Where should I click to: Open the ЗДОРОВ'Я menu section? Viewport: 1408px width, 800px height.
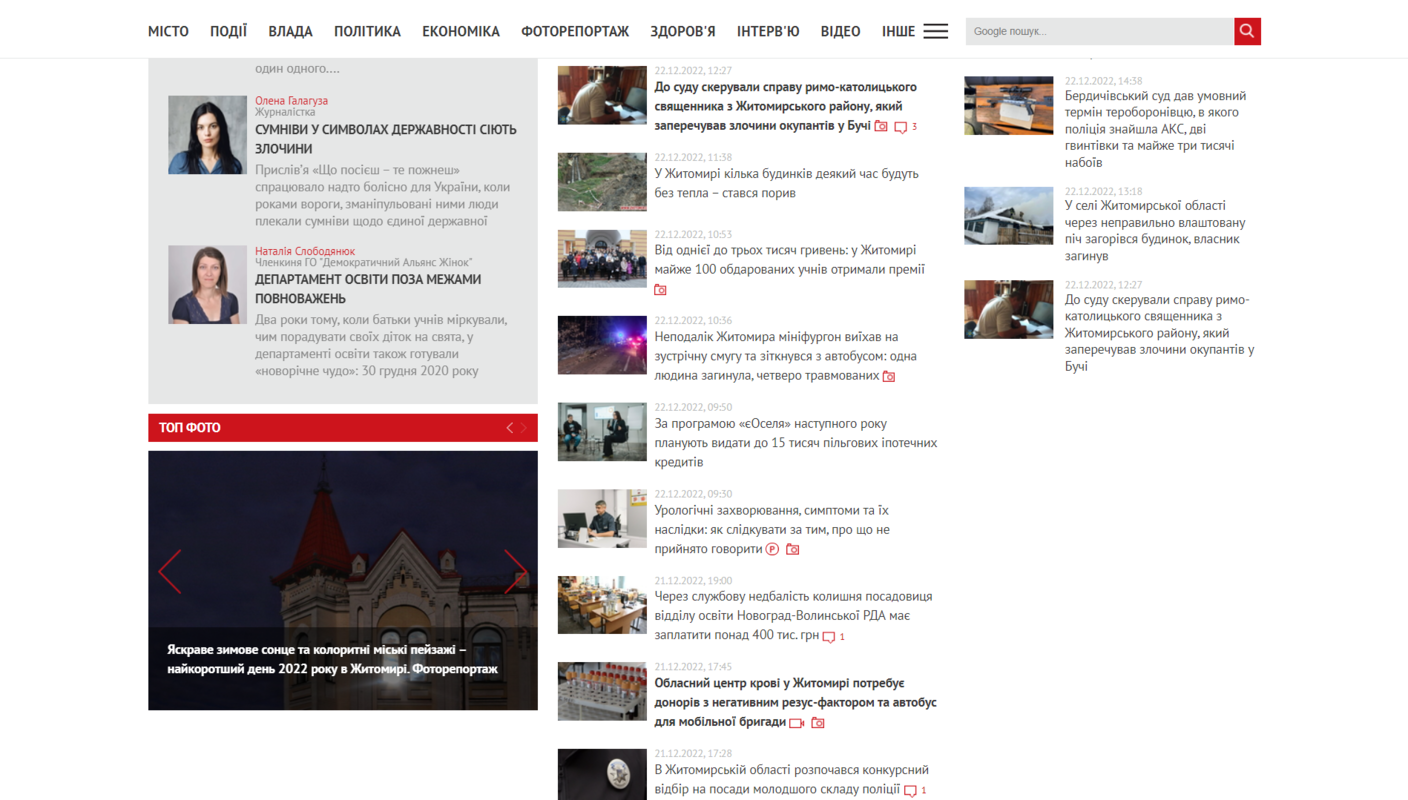click(x=683, y=31)
